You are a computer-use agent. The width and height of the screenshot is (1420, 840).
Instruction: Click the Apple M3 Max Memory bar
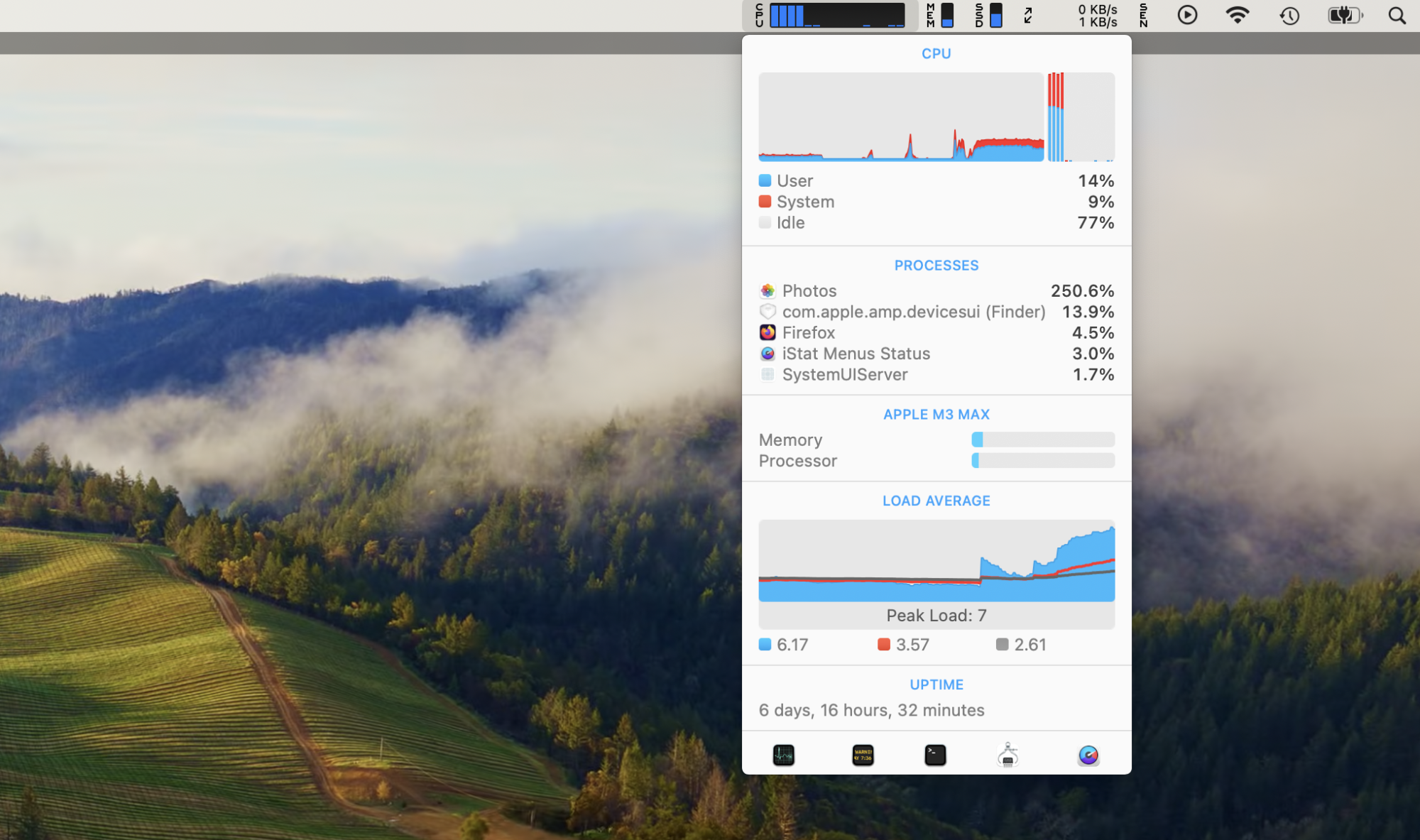click(x=1042, y=440)
